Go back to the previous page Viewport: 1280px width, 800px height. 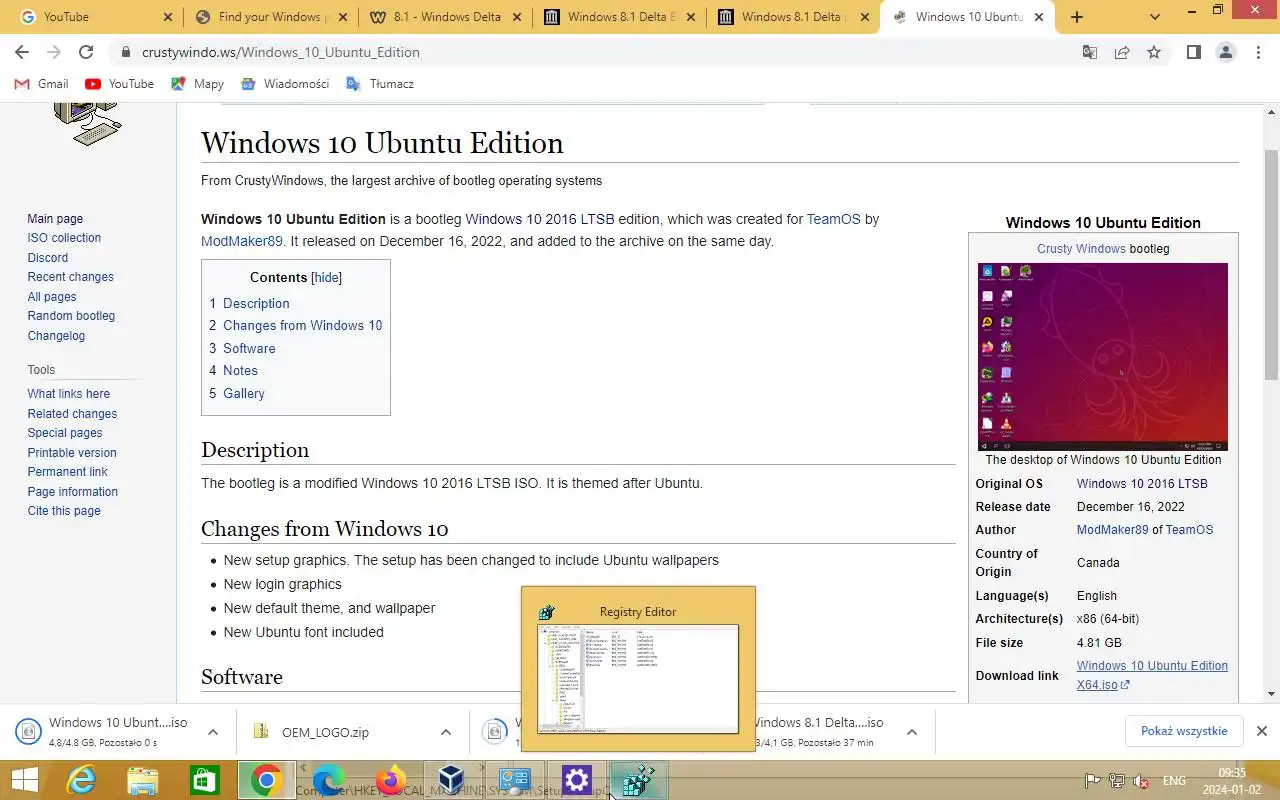22,52
